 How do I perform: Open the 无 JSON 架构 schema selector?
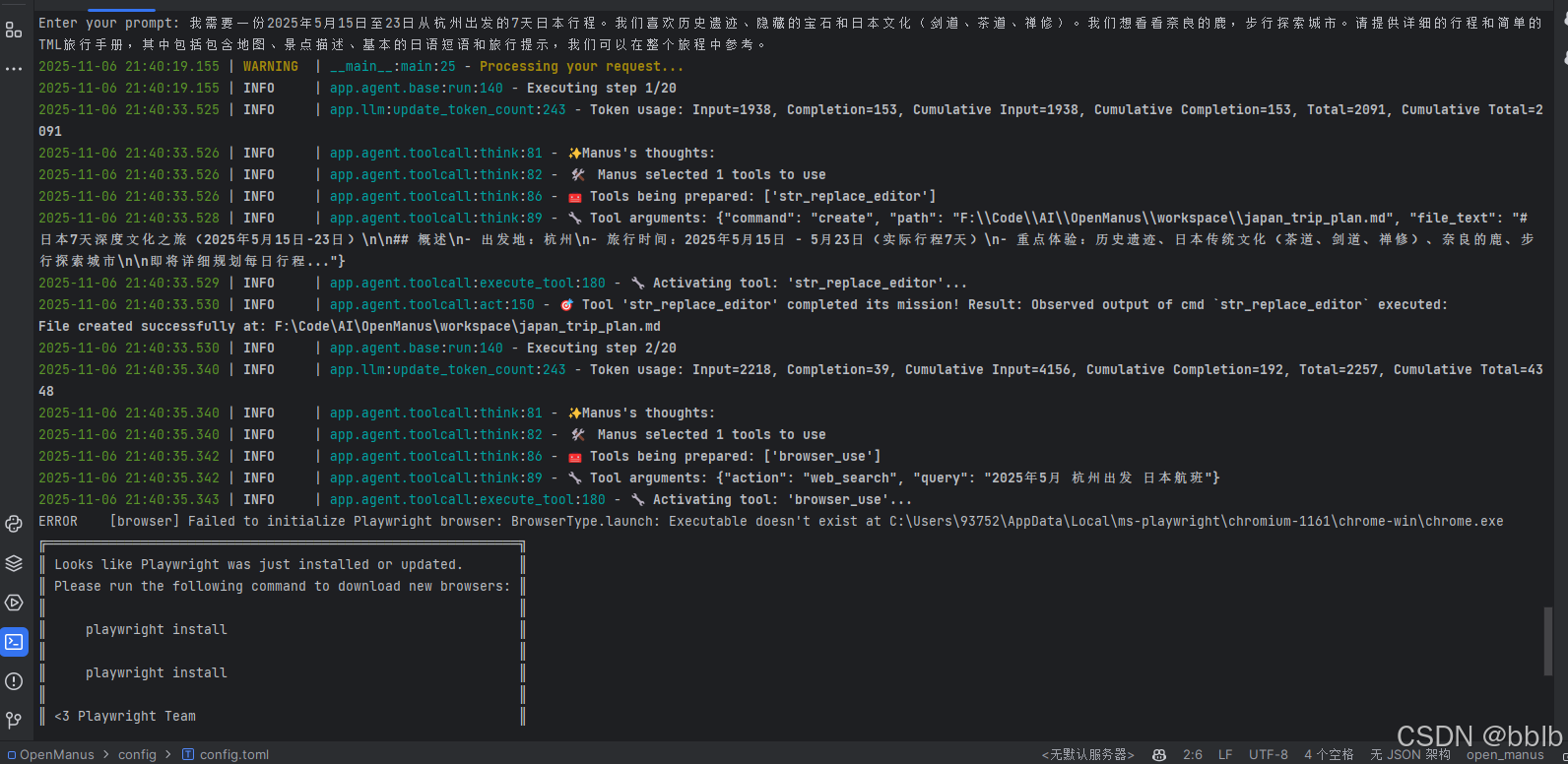(1409, 755)
